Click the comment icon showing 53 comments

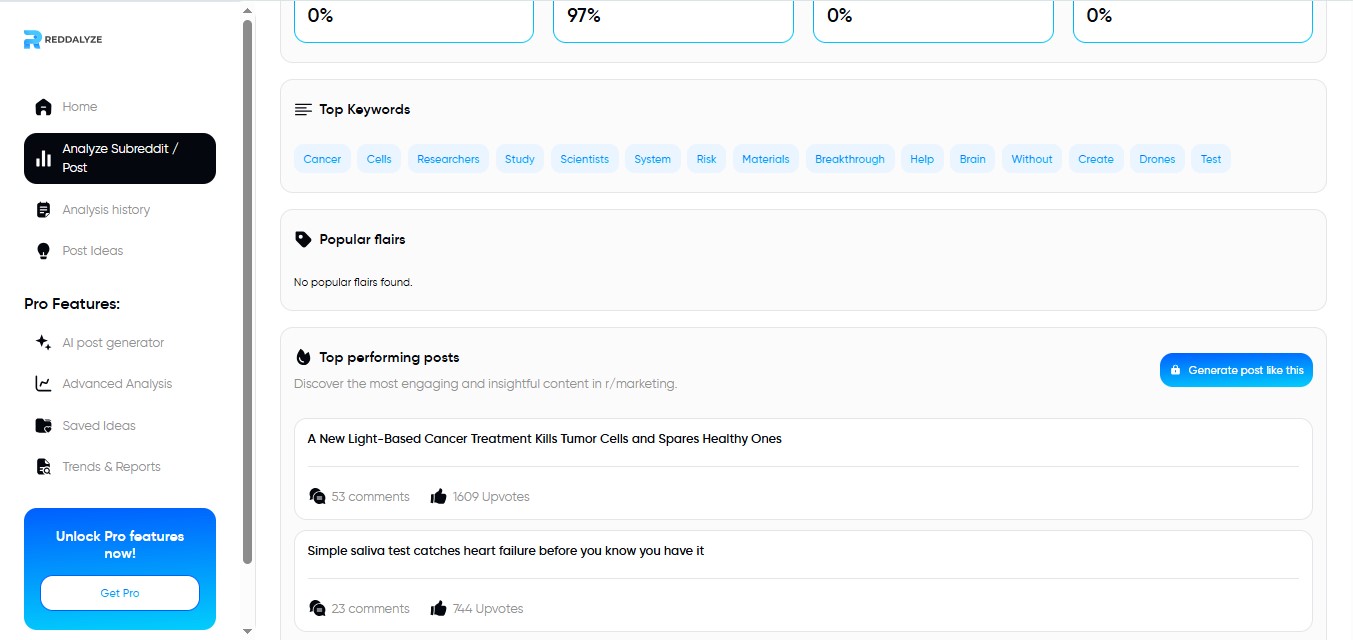316,495
